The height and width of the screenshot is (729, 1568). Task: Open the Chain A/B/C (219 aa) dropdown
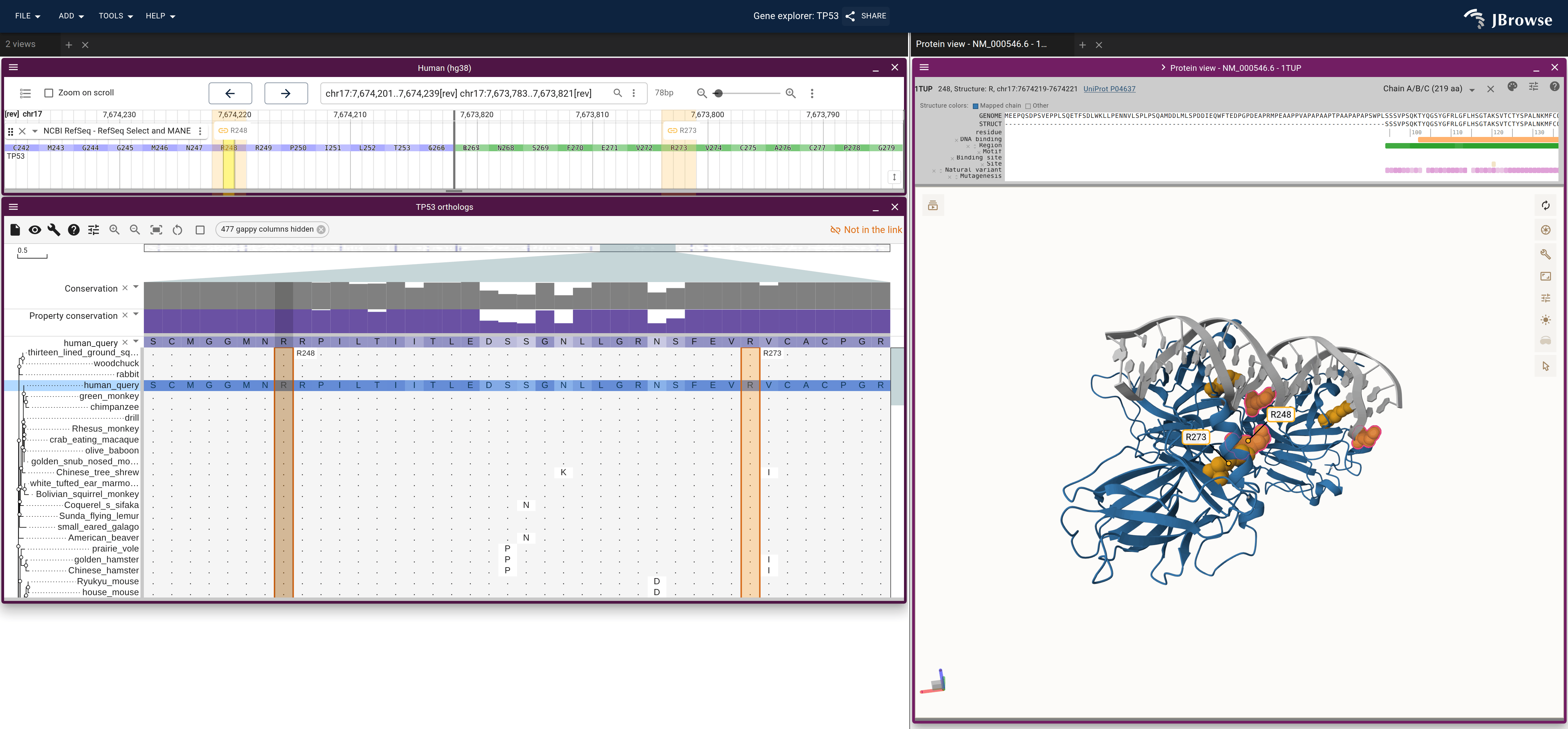tap(1429, 89)
